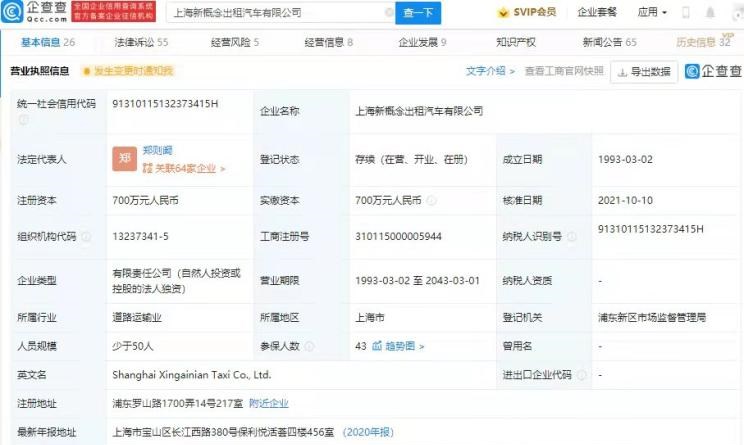Image resolution: width=744 pixels, height=445 pixels.
Task: Click the mobile phone icon in header
Action: [686, 12]
